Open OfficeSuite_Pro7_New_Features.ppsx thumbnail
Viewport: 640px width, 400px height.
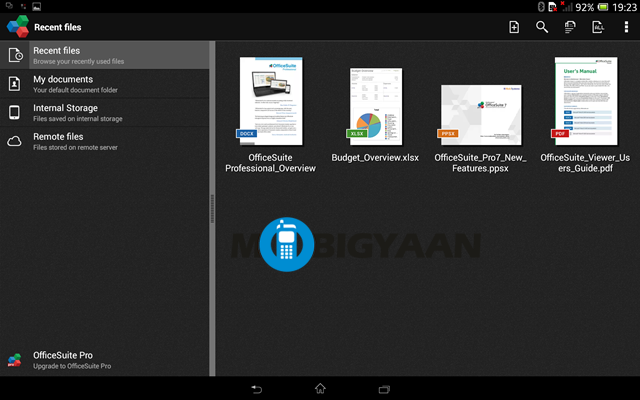tap(481, 115)
